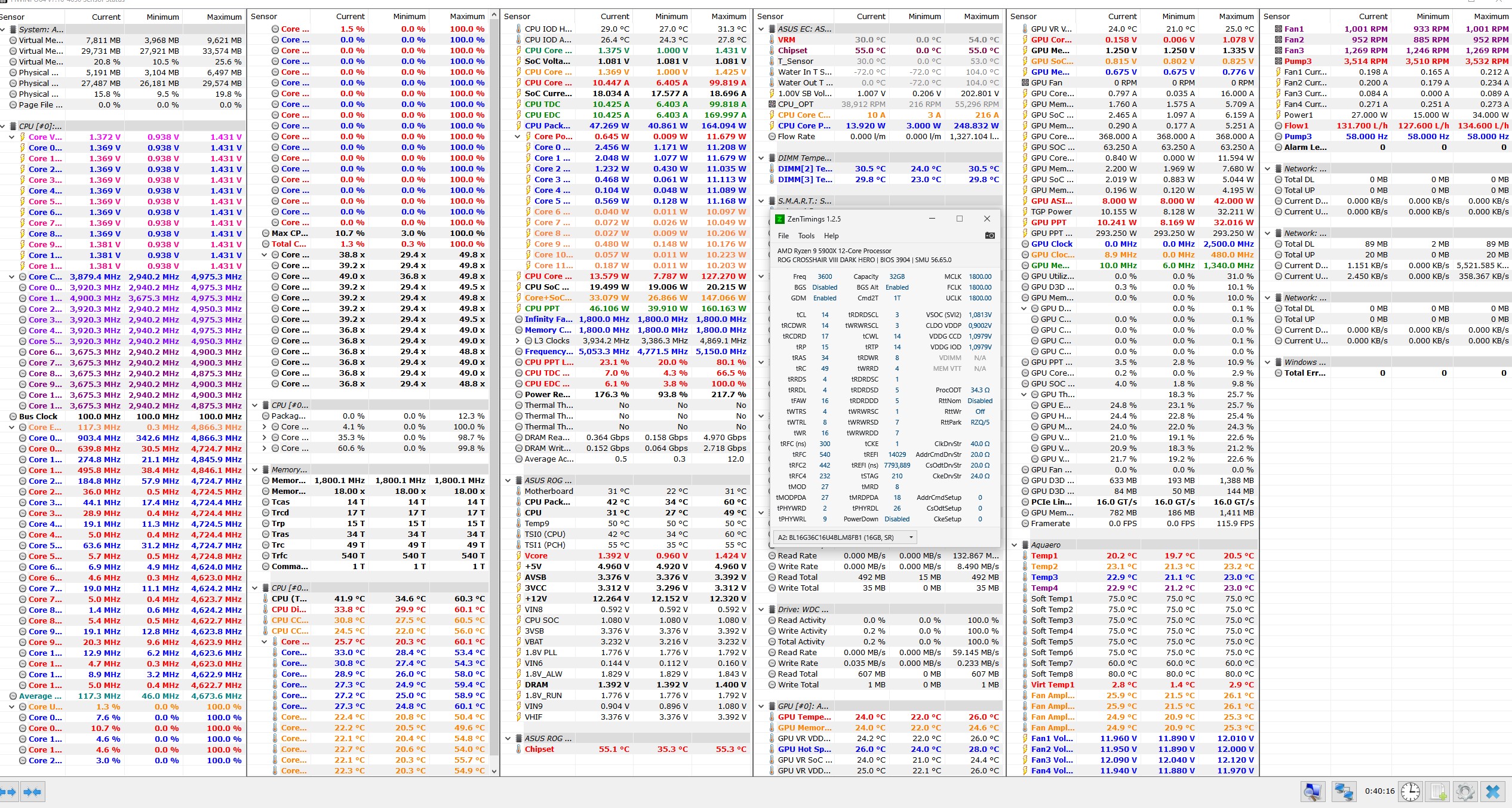Viewport: 1512px width, 808px height.
Task: Open sensor settings gear icon
Action: tap(1465, 792)
